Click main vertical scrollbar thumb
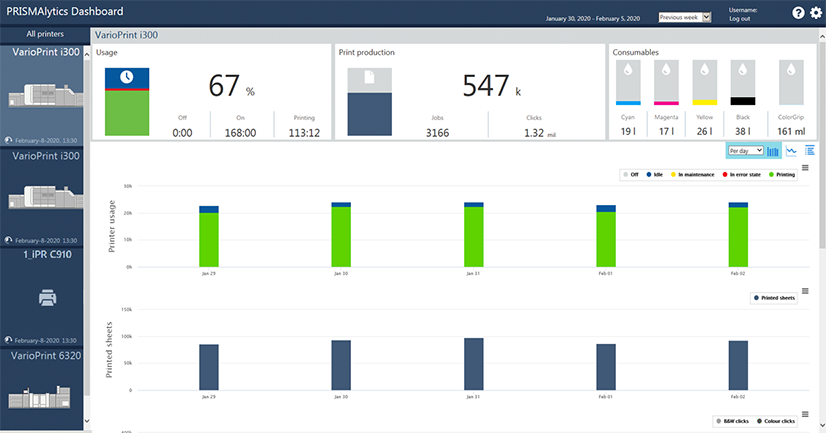This screenshot has height=433, width=826. (x=822, y=145)
